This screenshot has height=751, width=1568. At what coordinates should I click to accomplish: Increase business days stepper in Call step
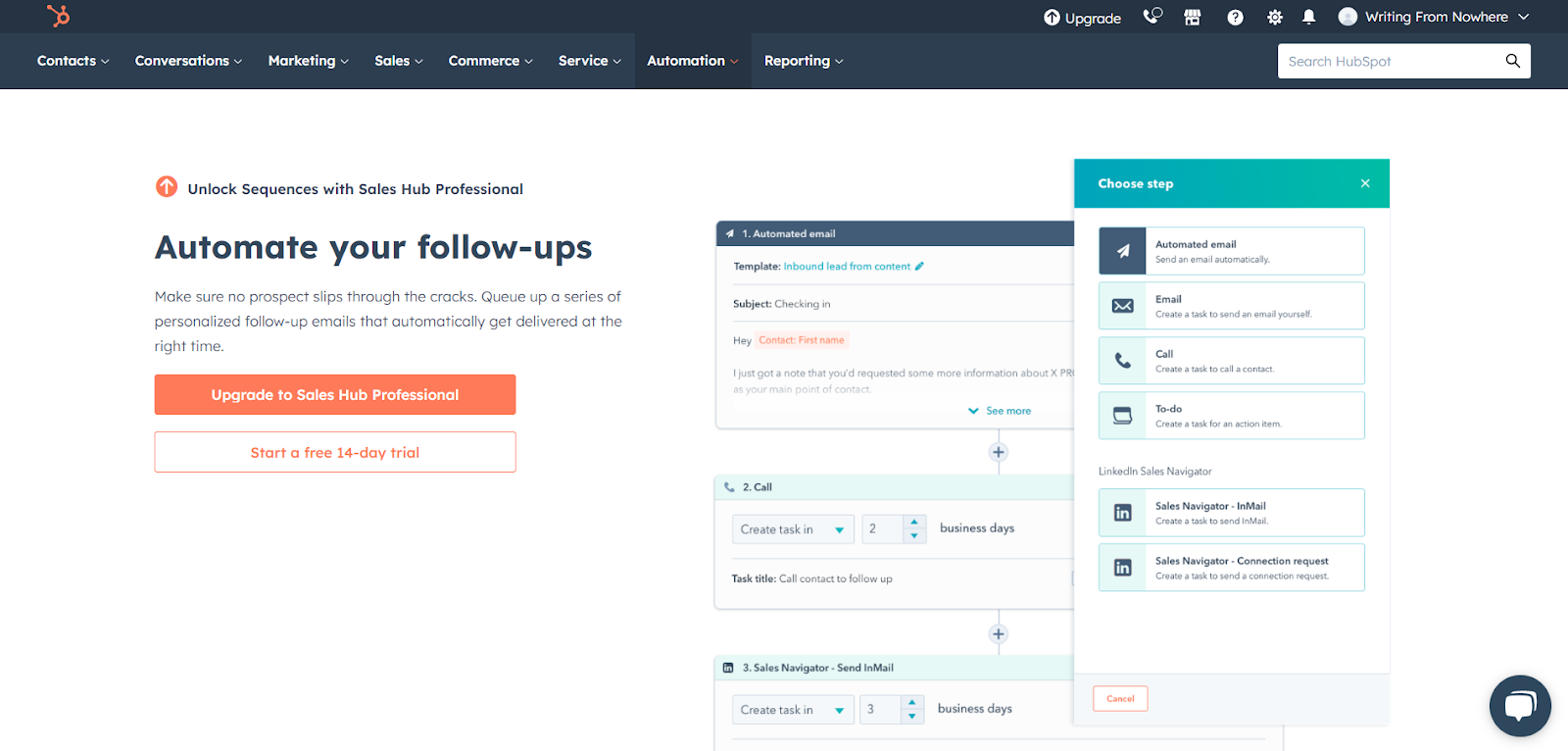tap(914, 523)
